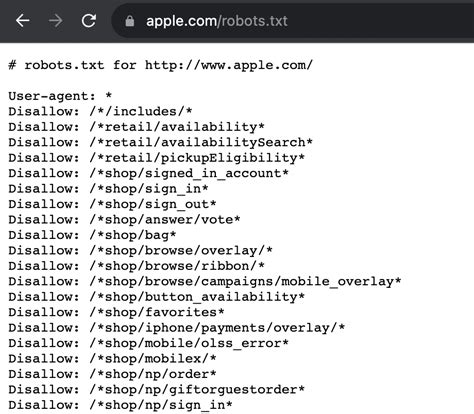
Task: Reload the page with refresh icon
Action: [x=89, y=21]
